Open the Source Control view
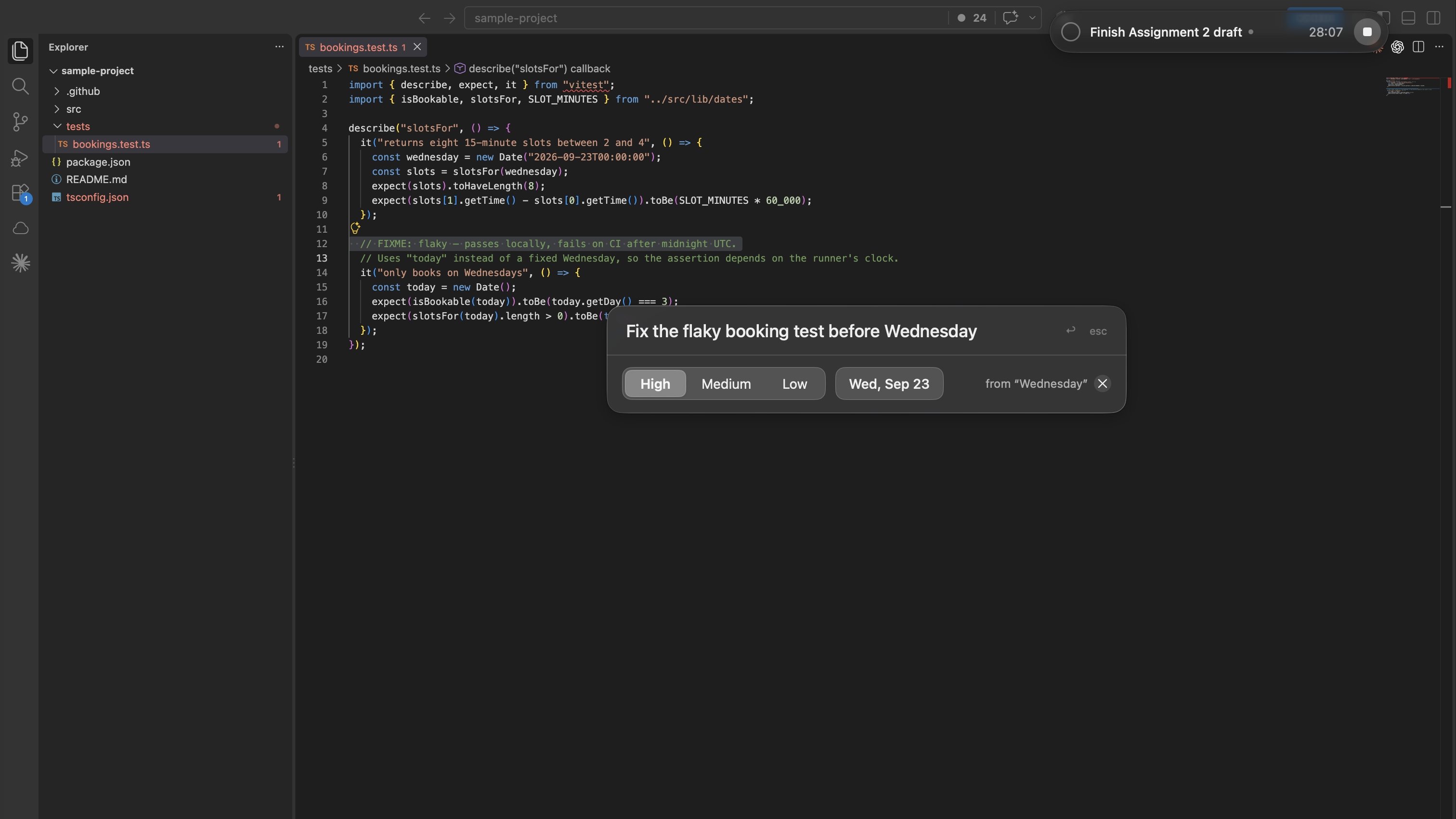Viewport: 1456px width, 819px height. pos(20,121)
